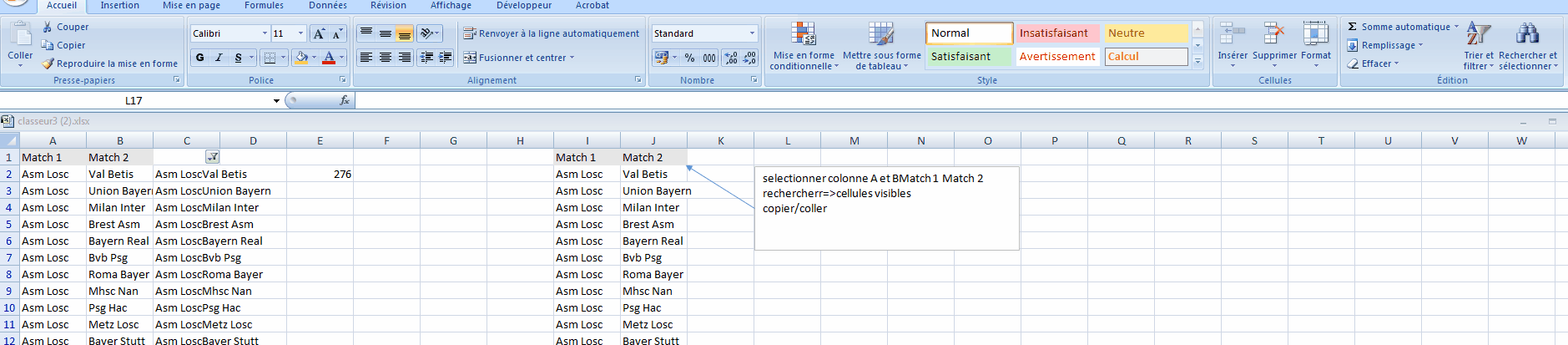Click the Couper (cut) scissors icon
Image resolution: width=1568 pixels, height=345 pixels.
tap(48, 27)
